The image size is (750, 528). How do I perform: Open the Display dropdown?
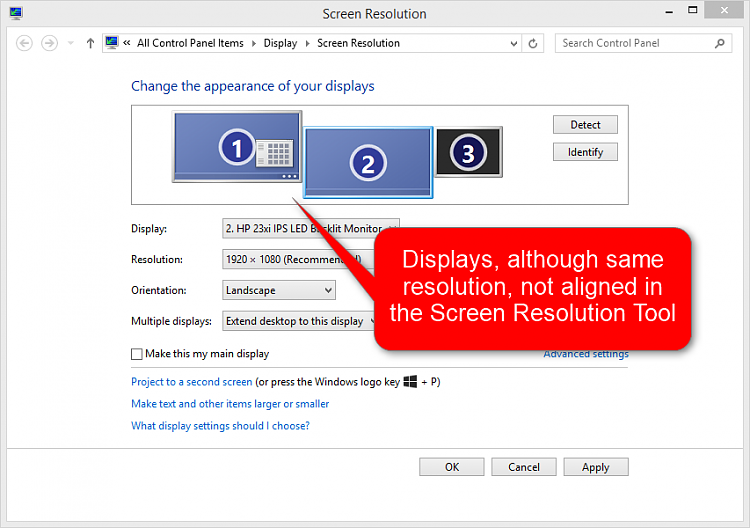(311, 229)
